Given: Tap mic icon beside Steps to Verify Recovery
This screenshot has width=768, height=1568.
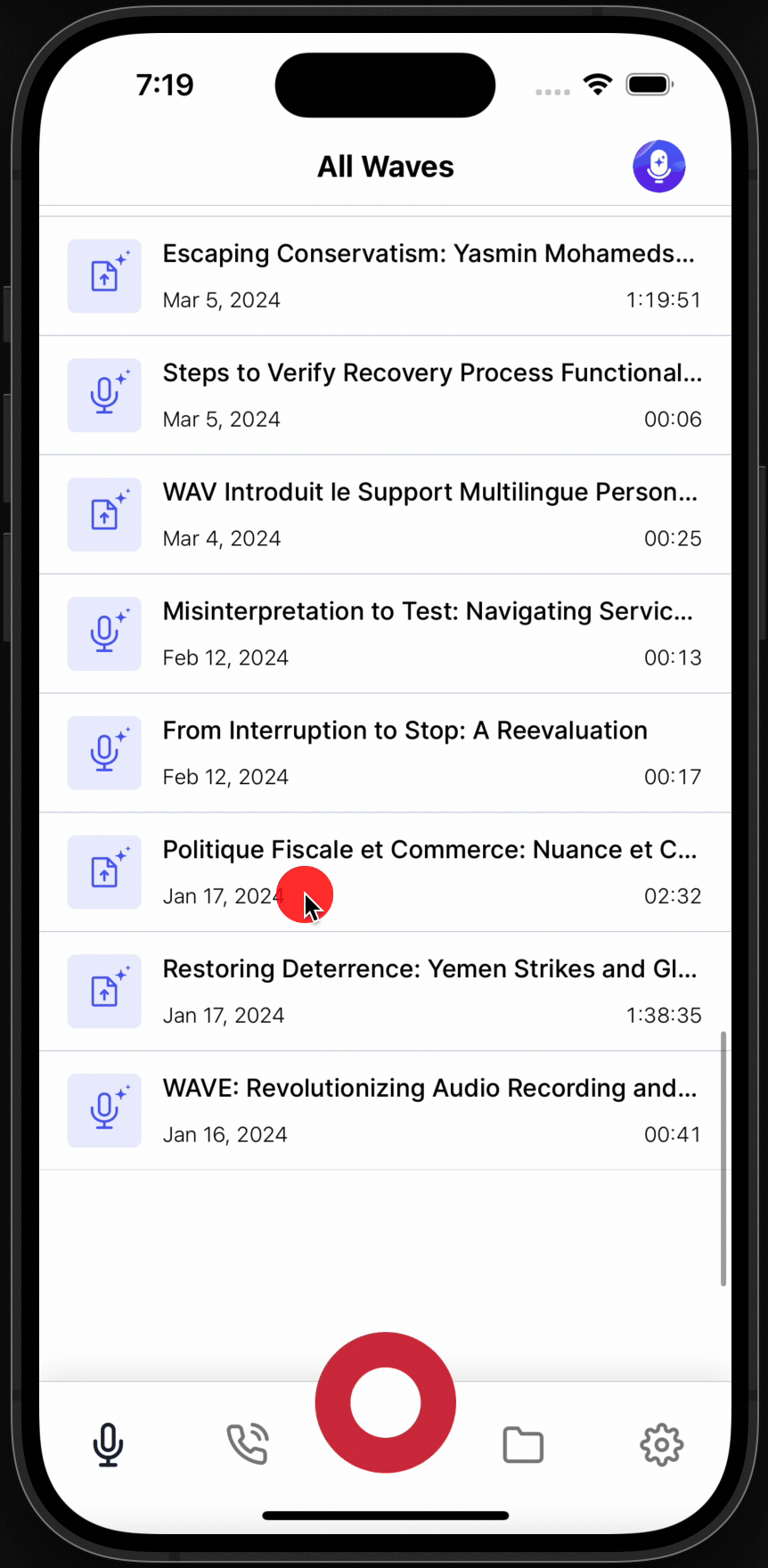Looking at the screenshot, I should click(x=104, y=395).
